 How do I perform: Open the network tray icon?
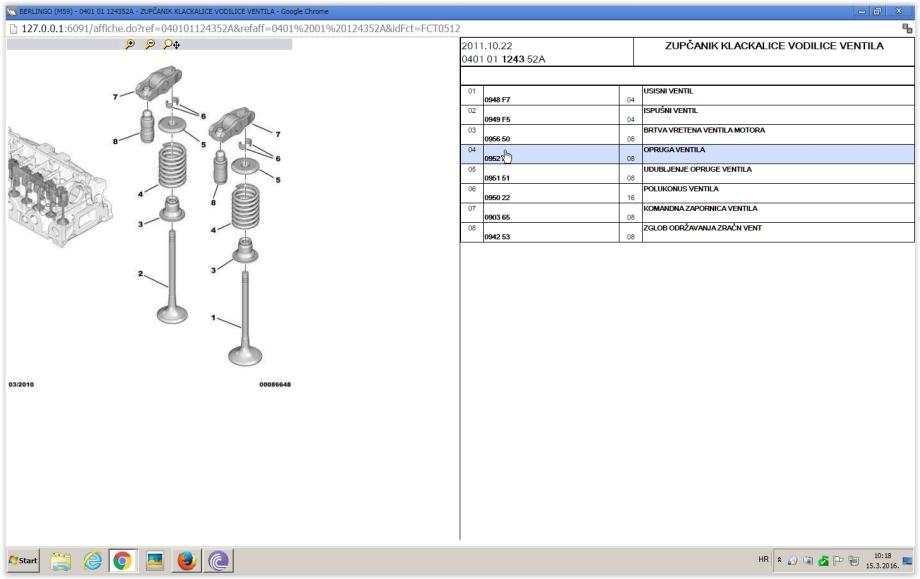click(x=854, y=561)
